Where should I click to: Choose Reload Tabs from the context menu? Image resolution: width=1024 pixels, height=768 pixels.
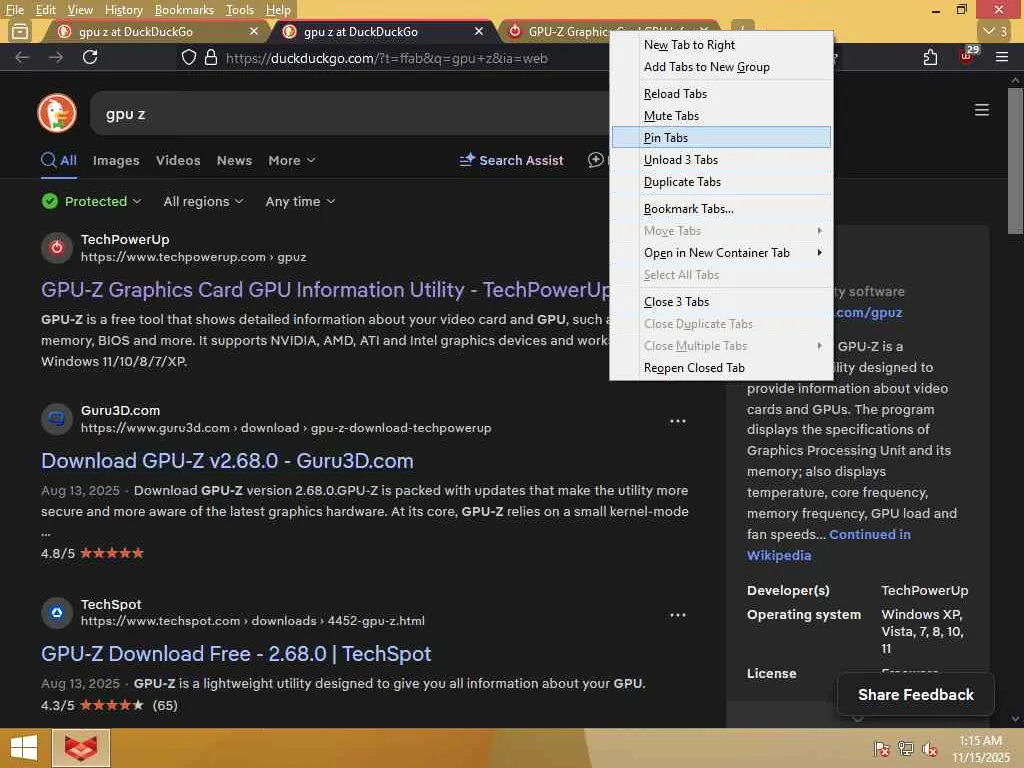pyautogui.click(x=722, y=93)
